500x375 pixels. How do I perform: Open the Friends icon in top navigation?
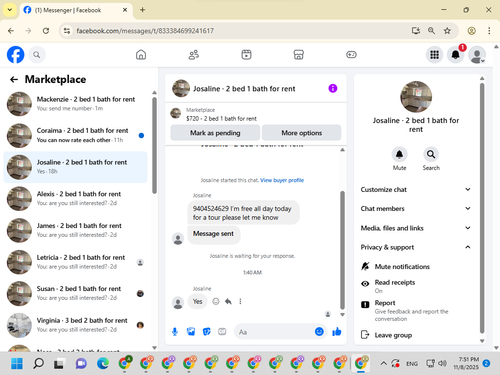pos(194,55)
